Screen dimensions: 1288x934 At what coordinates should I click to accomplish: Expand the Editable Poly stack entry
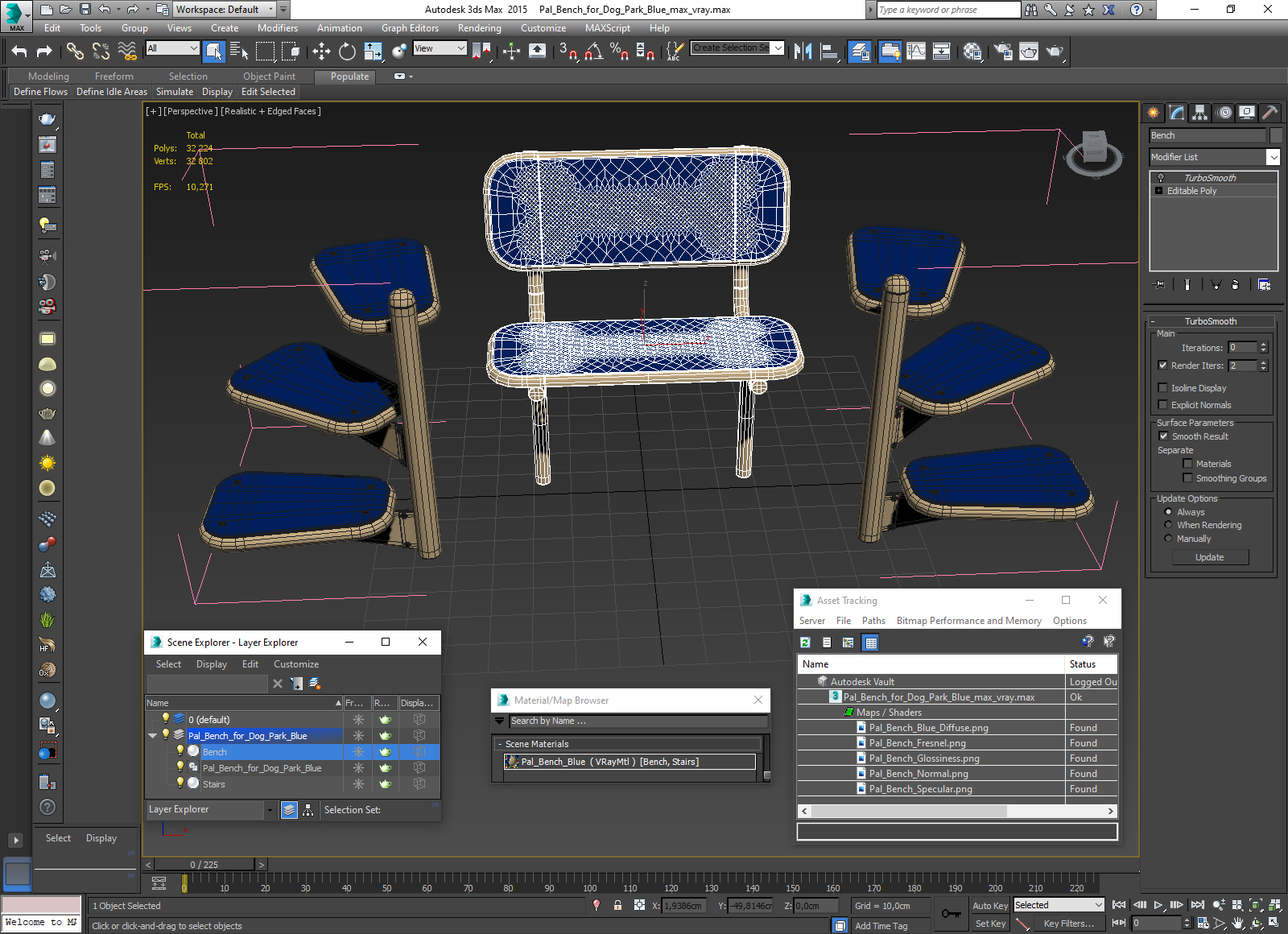[x=1159, y=191]
